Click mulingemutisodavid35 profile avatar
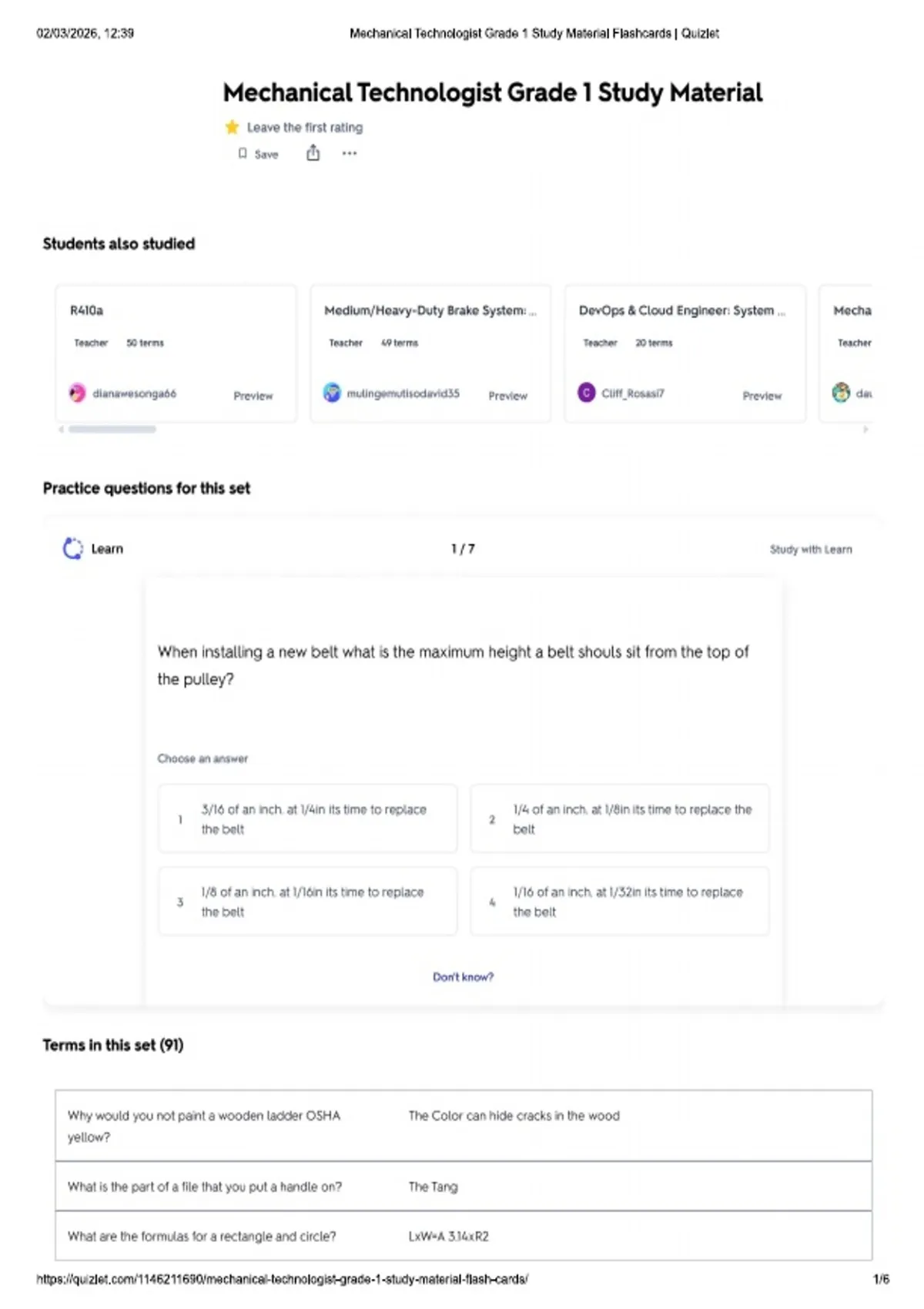This screenshot has width=924, height=1309. [x=332, y=393]
